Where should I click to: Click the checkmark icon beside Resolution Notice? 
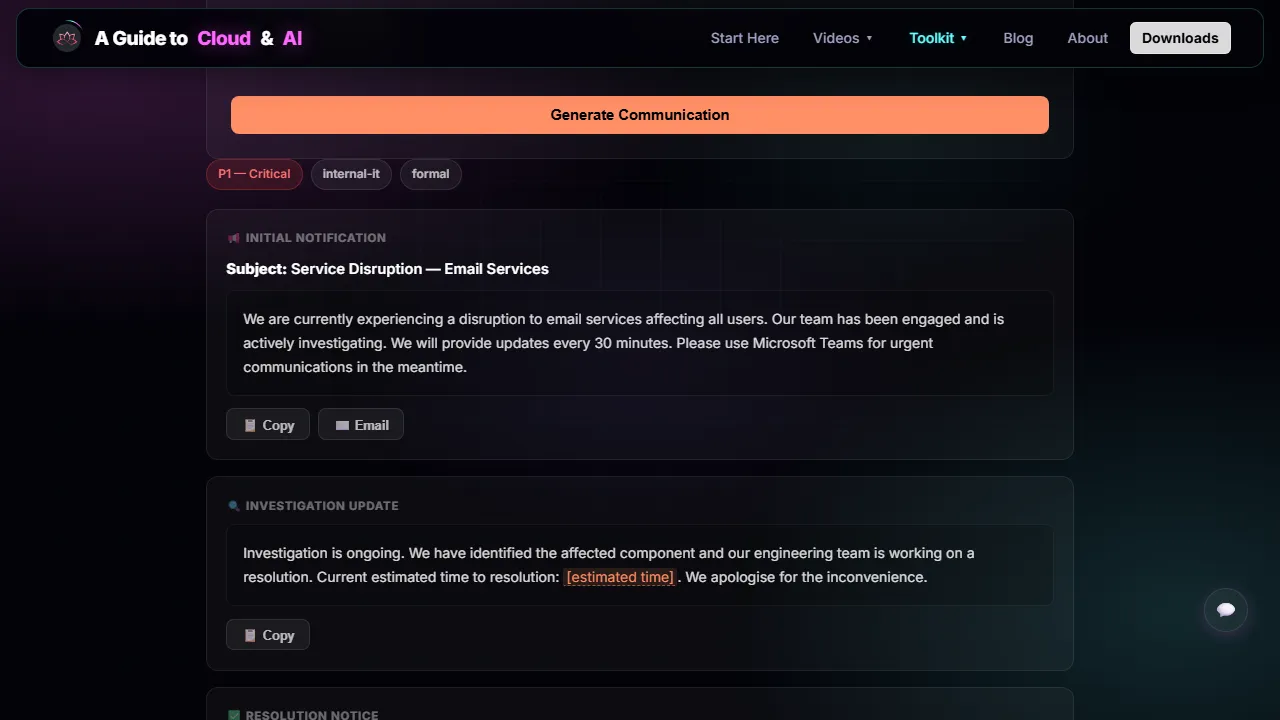234,714
